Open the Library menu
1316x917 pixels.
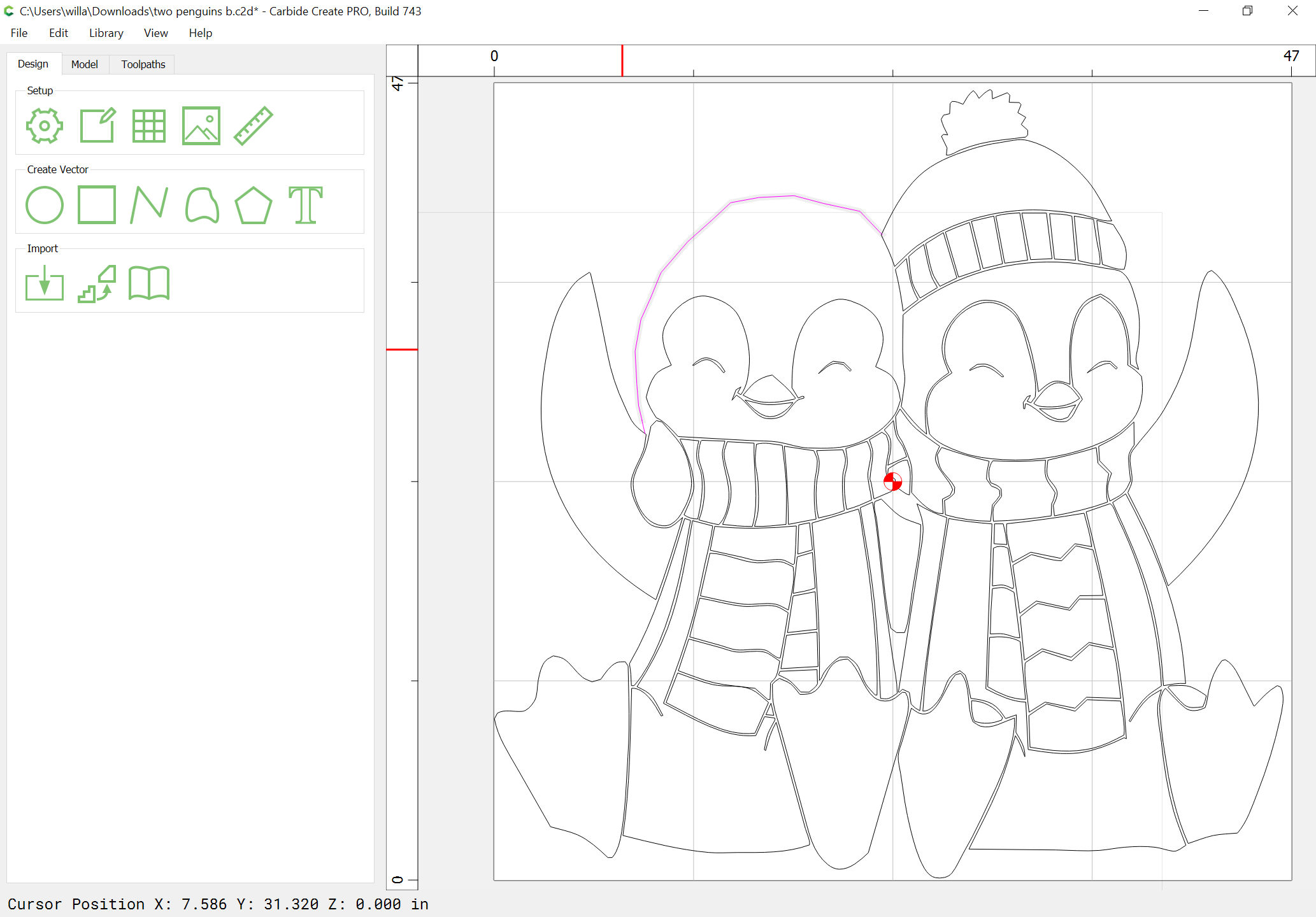coord(106,33)
